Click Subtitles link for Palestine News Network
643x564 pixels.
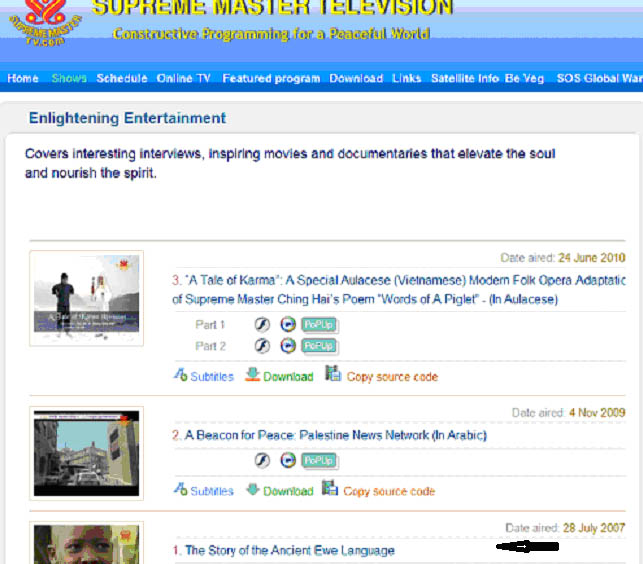pyautogui.click(x=212, y=491)
